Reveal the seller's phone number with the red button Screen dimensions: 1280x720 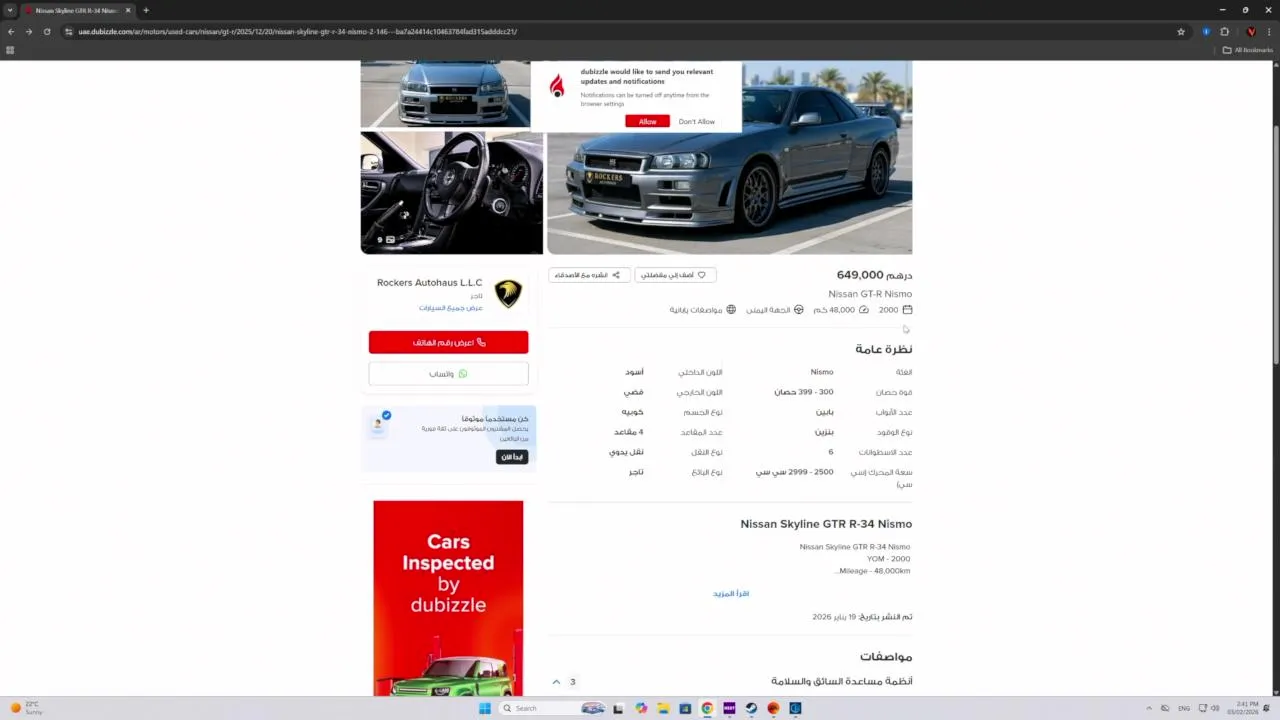click(448, 342)
